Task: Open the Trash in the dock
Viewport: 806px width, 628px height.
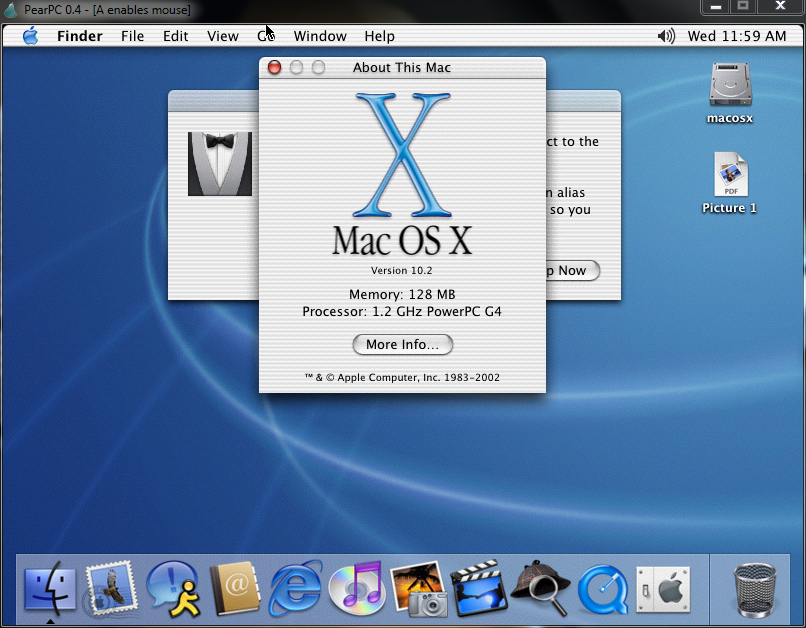Action: pos(755,587)
